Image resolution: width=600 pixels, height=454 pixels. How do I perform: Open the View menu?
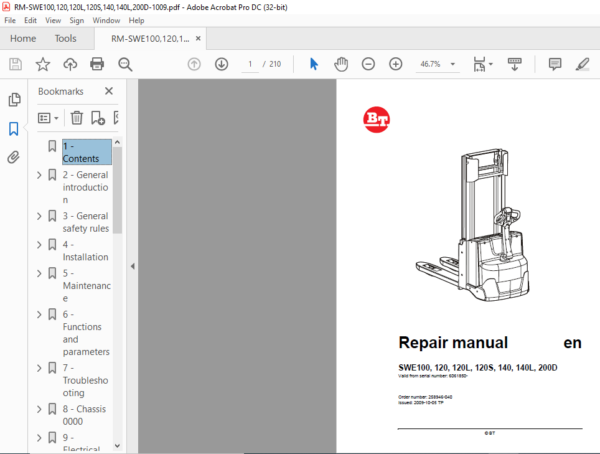(53, 21)
